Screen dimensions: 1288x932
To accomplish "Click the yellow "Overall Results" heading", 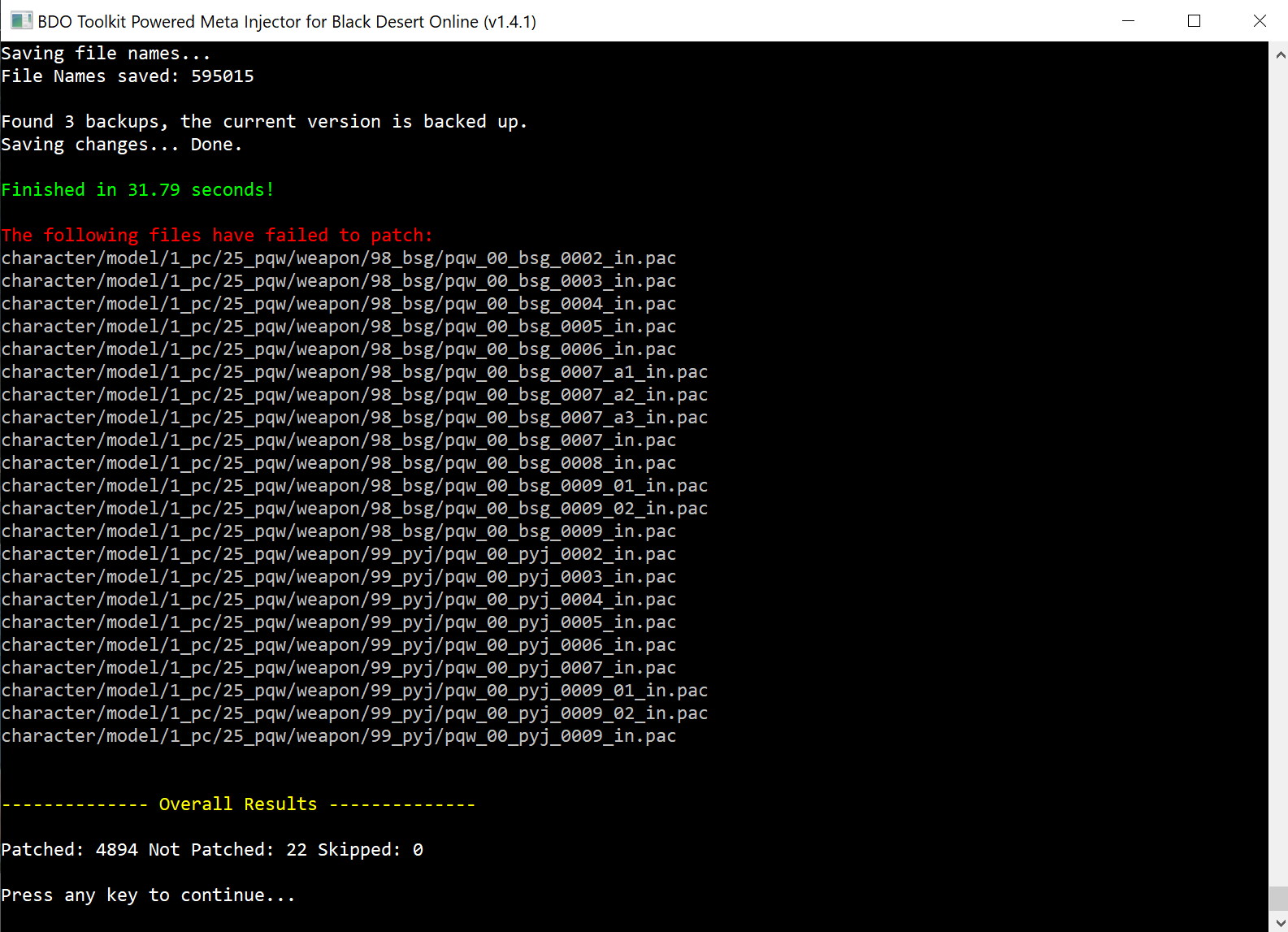I will [x=238, y=804].
